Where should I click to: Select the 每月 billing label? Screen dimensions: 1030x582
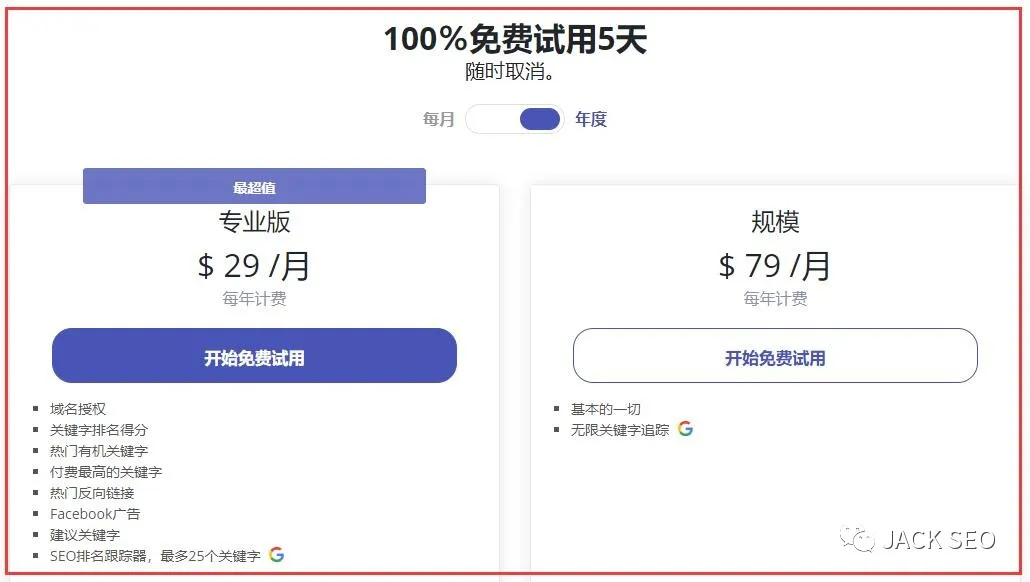438,119
